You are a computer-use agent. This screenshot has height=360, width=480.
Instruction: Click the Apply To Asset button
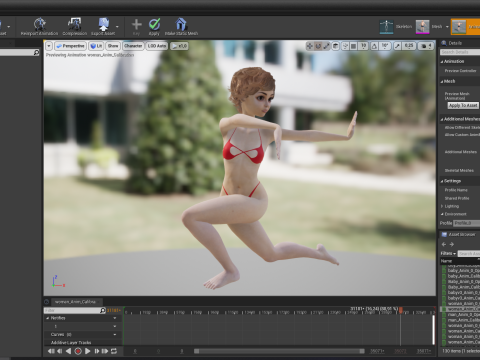(x=463, y=105)
